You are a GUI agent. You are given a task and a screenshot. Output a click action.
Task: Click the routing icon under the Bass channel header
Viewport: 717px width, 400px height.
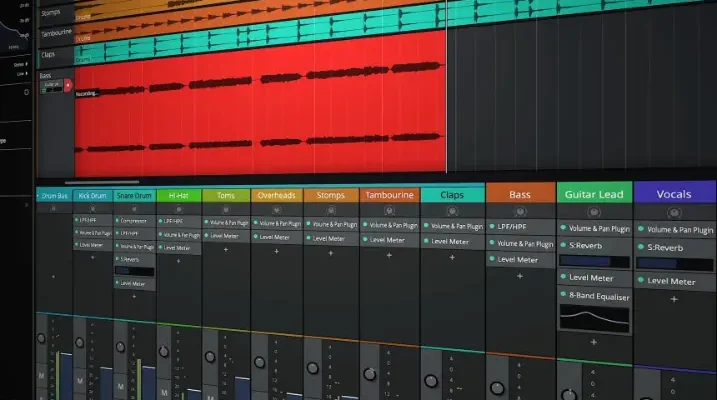tap(520, 210)
